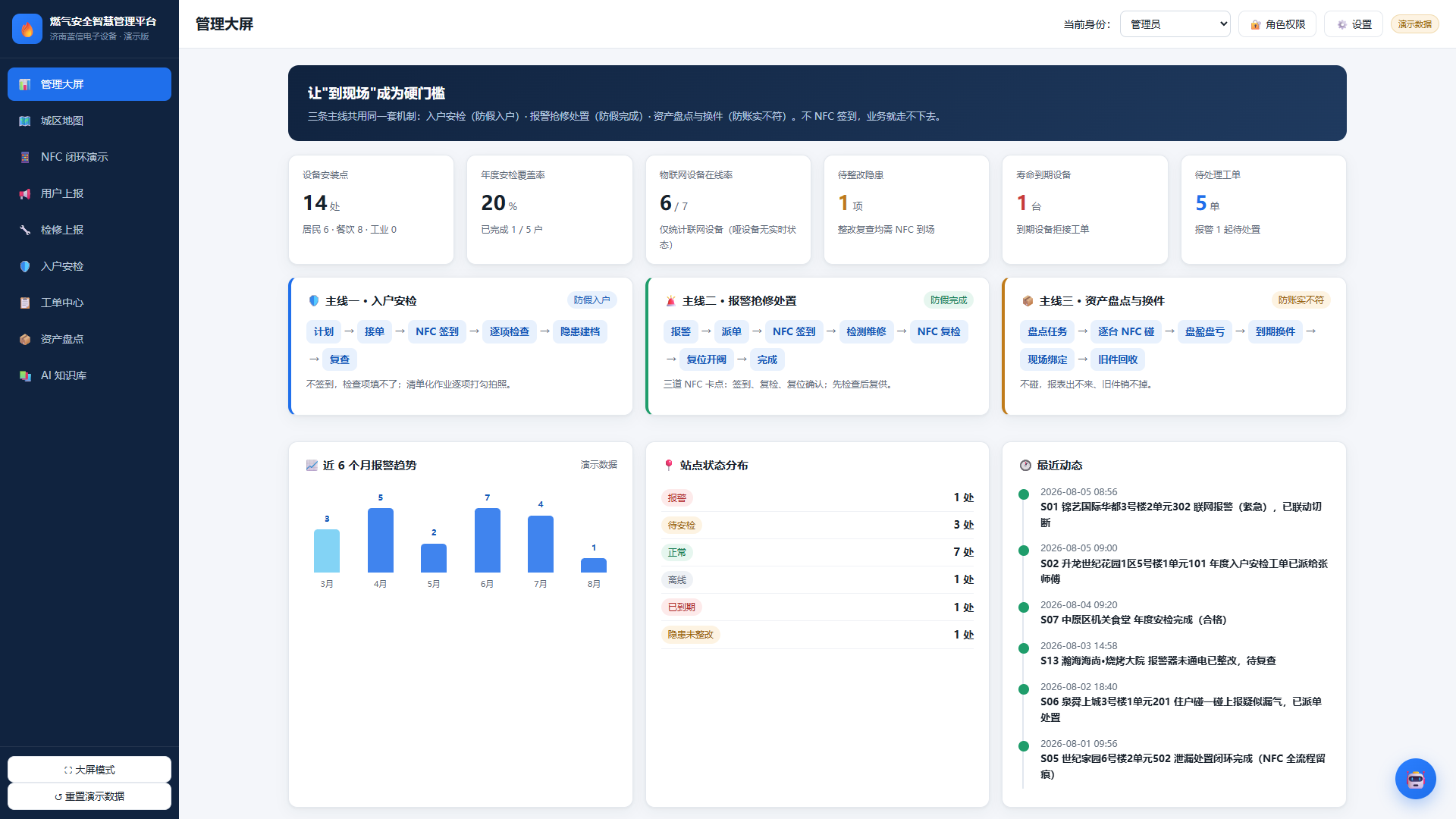Screen dimensions: 1456x819
Task: Click the 用户上报 megaphone icon
Action: click(x=25, y=193)
